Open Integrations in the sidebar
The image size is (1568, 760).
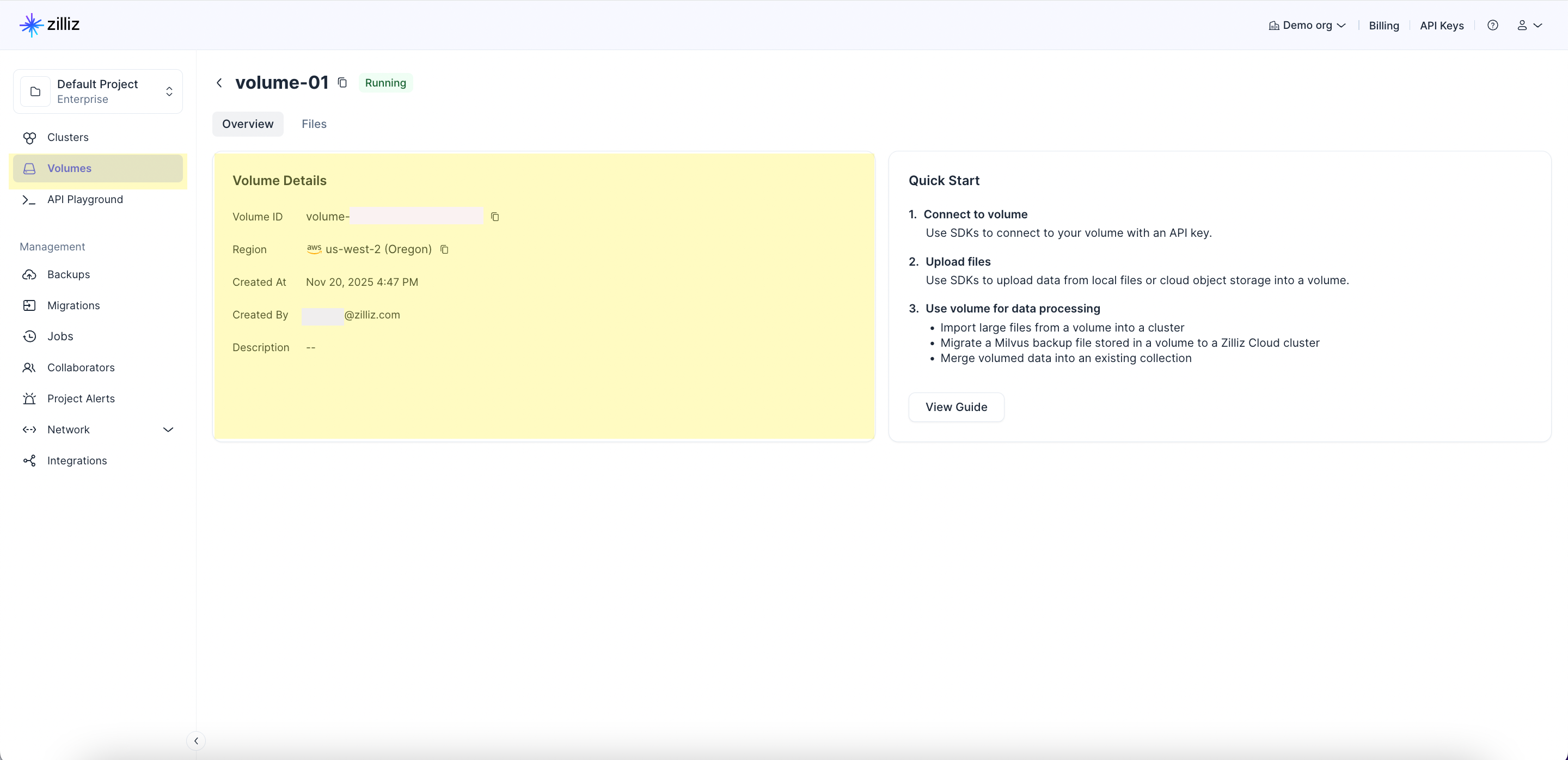pyautogui.click(x=77, y=461)
